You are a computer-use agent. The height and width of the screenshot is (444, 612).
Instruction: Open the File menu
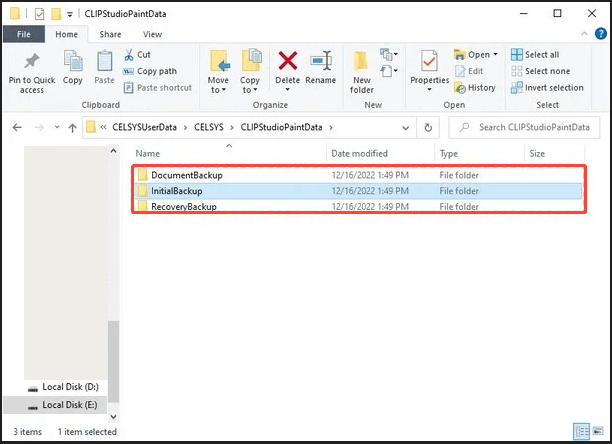click(x=23, y=33)
